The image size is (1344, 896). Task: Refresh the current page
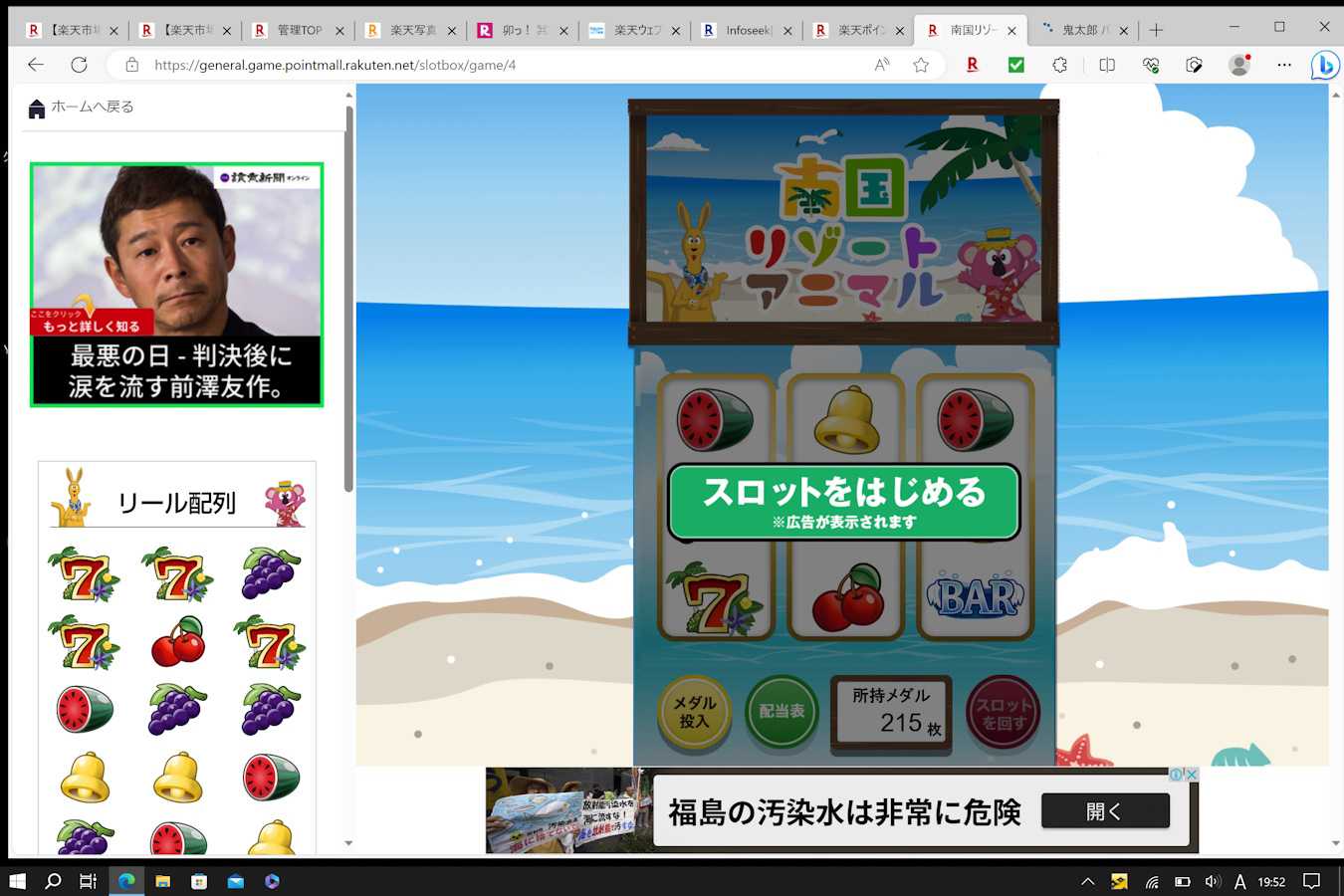pyautogui.click(x=79, y=65)
